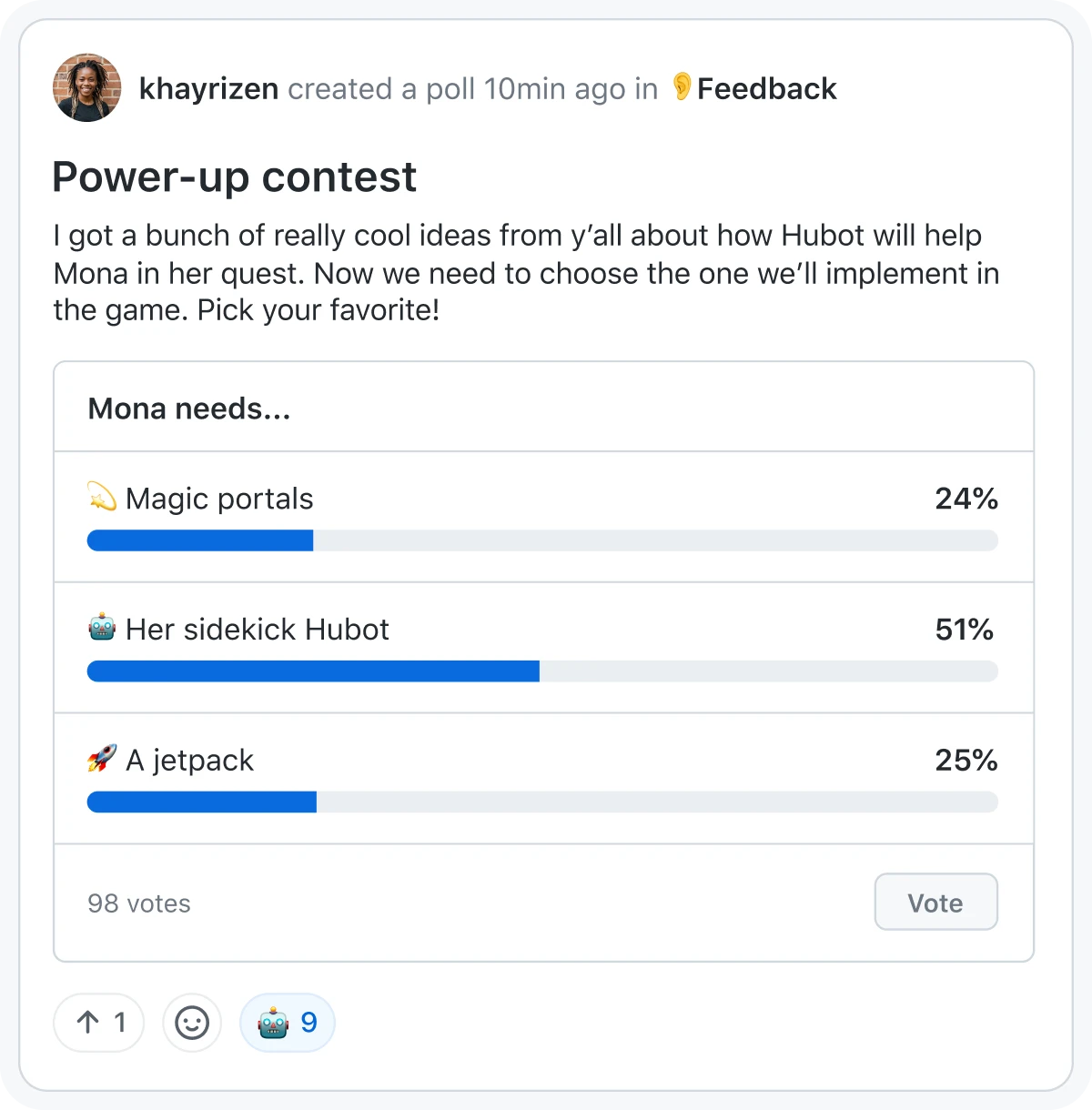Open the 98 votes breakdown
Screen dimensions: 1092x1110
[138, 903]
